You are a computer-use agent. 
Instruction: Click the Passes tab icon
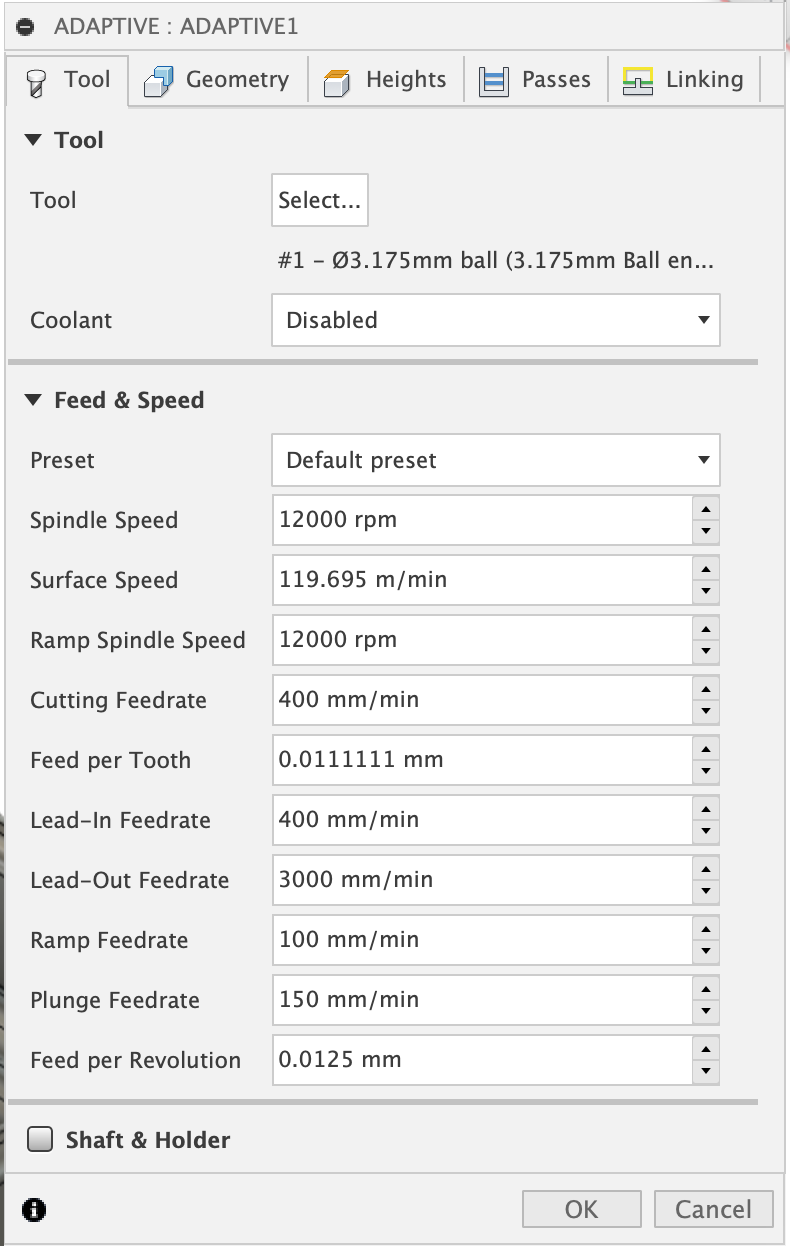point(494,81)
